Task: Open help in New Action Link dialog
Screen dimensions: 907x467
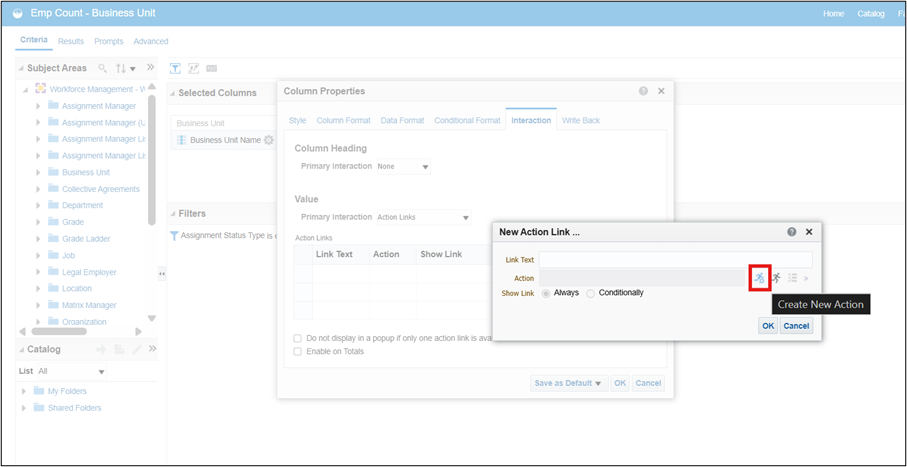Action: (x=792, y=231)
